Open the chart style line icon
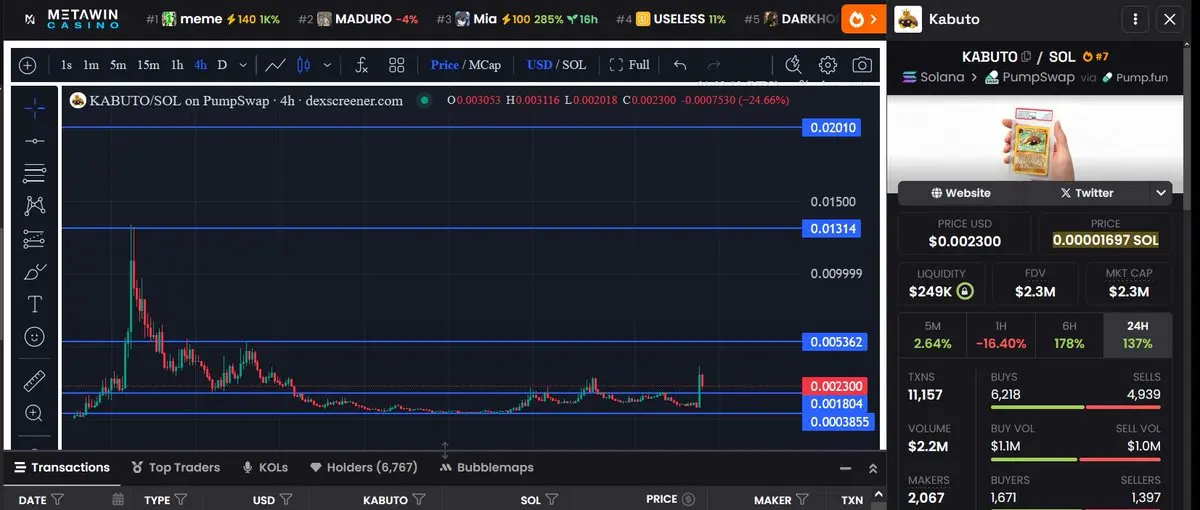 pyautogui.click(x=275, y=65)
